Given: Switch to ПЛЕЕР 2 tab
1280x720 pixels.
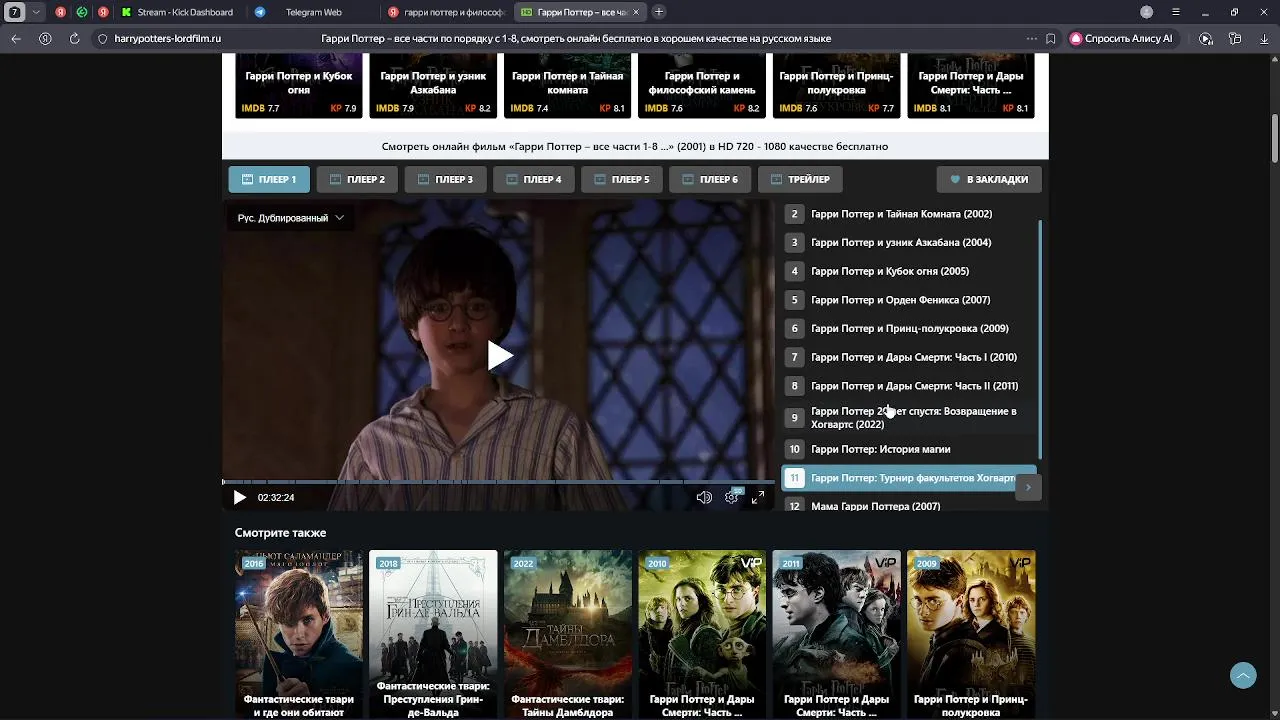Looking at the screenshot, I should (x=357, y=179).
